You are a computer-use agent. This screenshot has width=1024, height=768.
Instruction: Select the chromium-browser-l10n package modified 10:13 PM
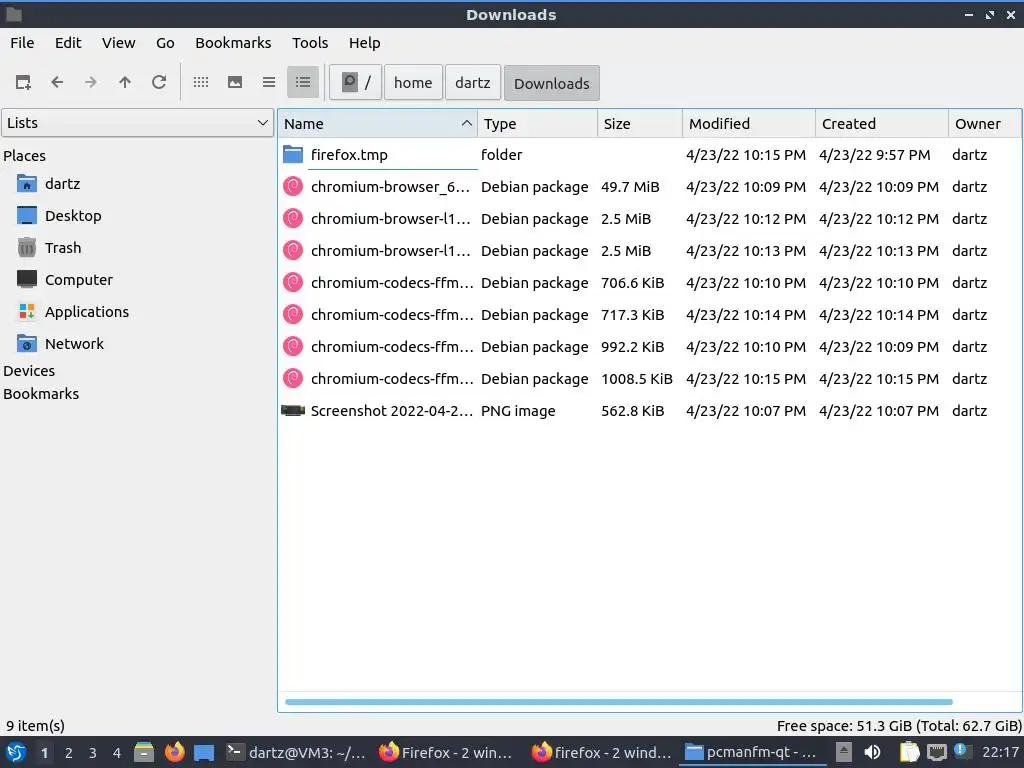[x=391, y=251]
